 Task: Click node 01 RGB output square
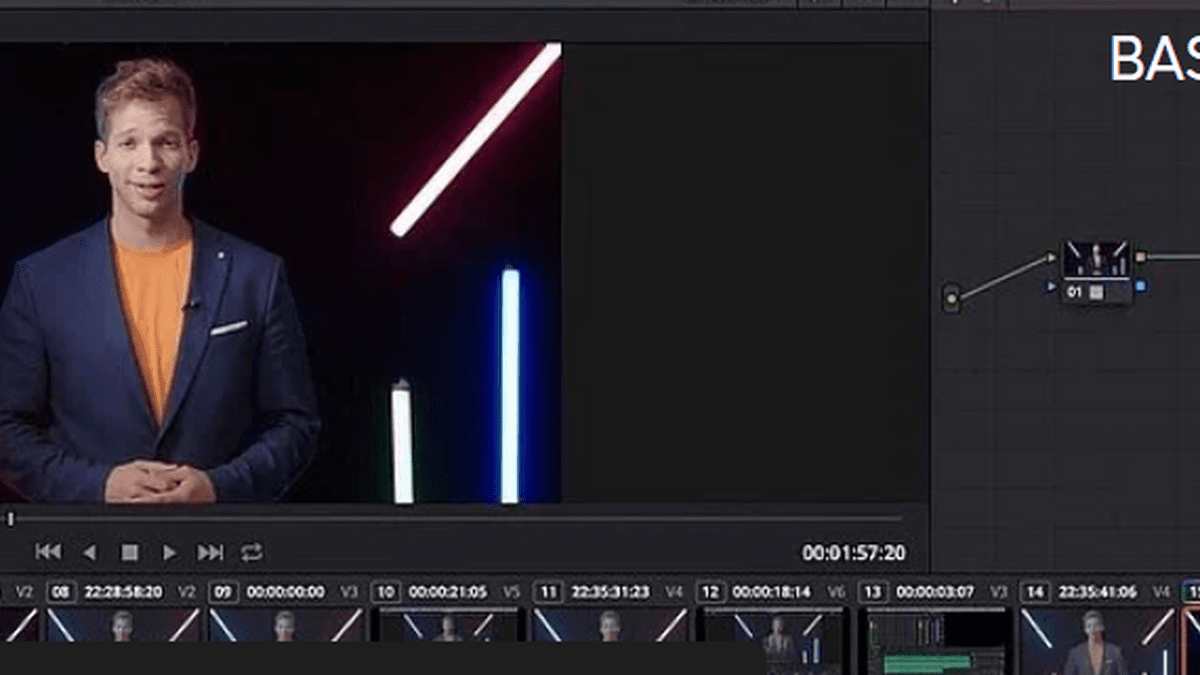pos(1141,257)
